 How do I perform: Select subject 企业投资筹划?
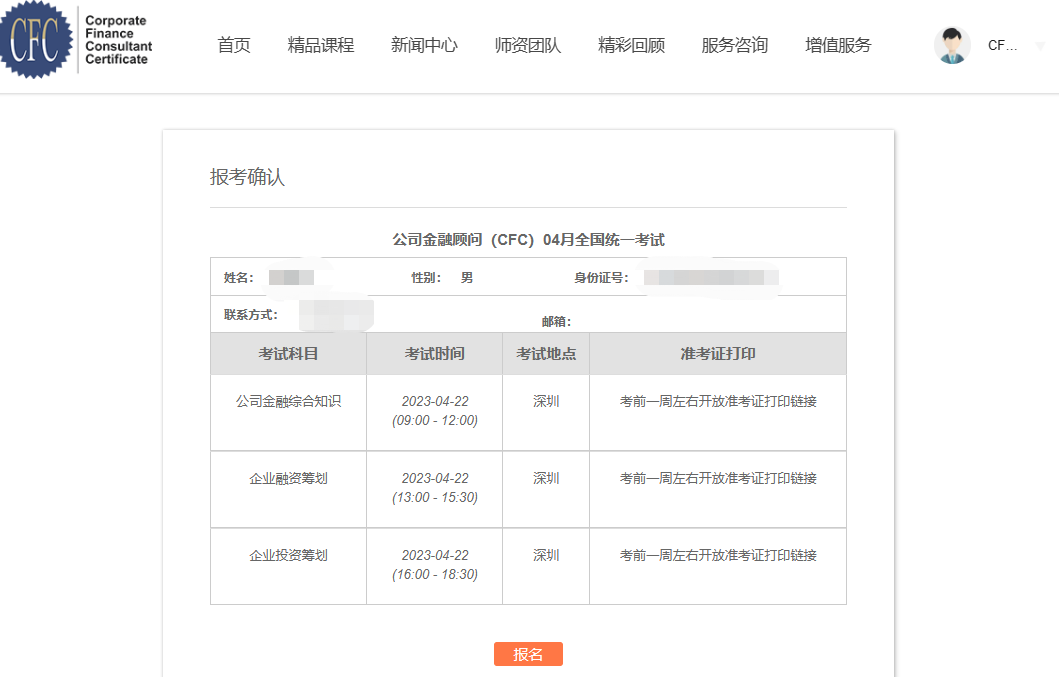point(288,555)
